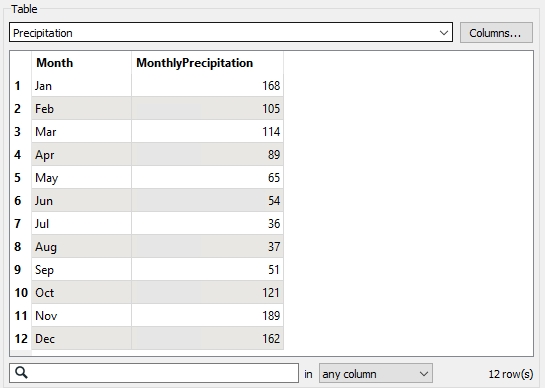Focus the search text input field
Image resolution: width=545 pixels, height=388 pixels.
point(154,373)
